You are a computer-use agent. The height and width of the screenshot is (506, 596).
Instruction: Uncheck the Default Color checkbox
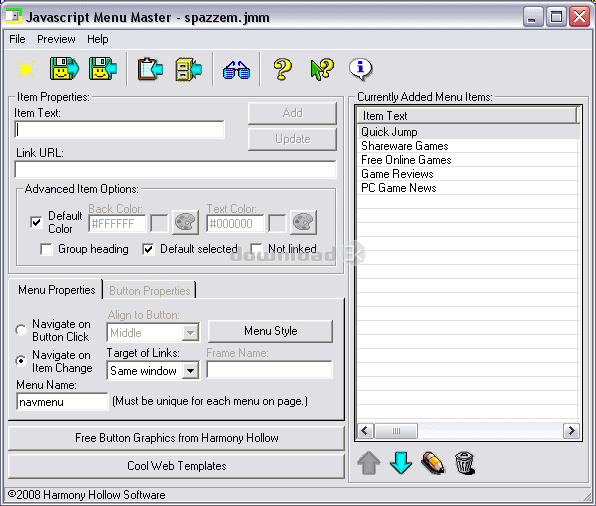click(x=36, y=222)
